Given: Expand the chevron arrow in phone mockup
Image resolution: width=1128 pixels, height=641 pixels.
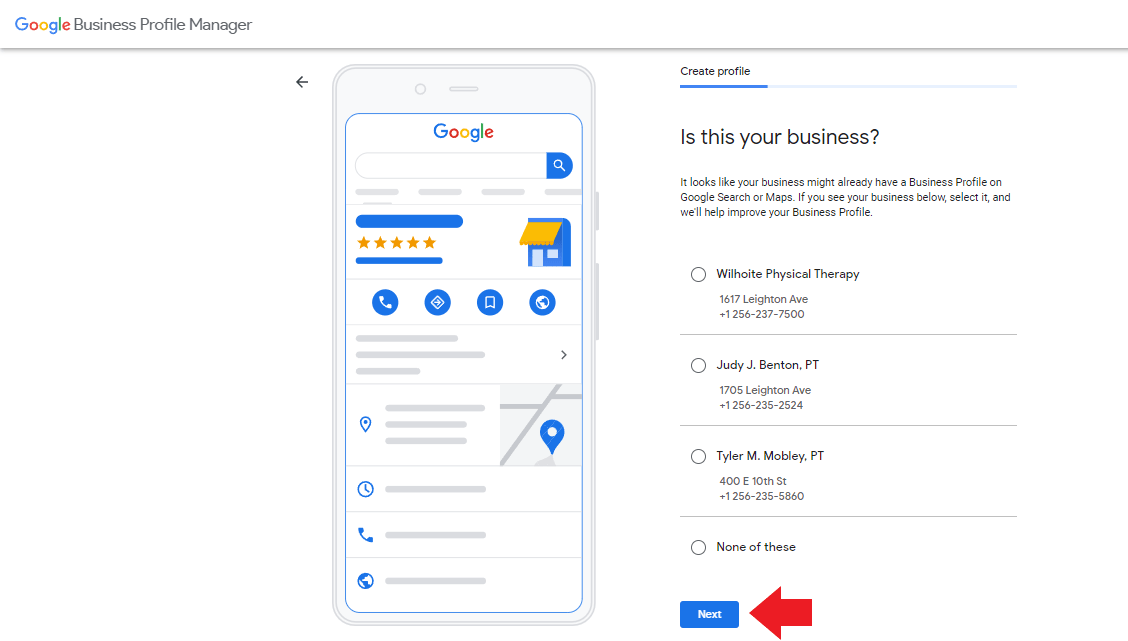Looking at the screenshot, I should [564, 355].
